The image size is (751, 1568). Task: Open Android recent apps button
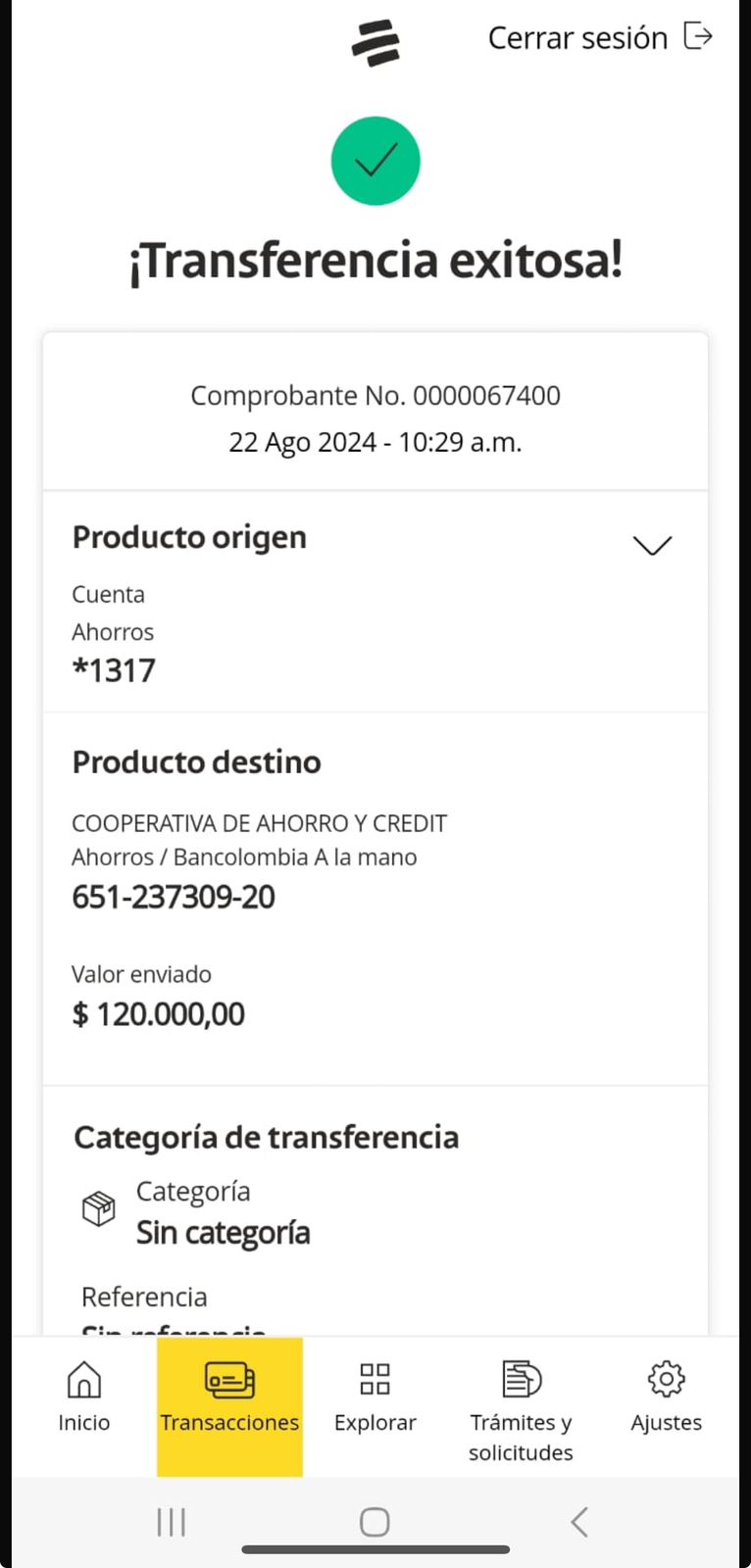point(172,1522)
